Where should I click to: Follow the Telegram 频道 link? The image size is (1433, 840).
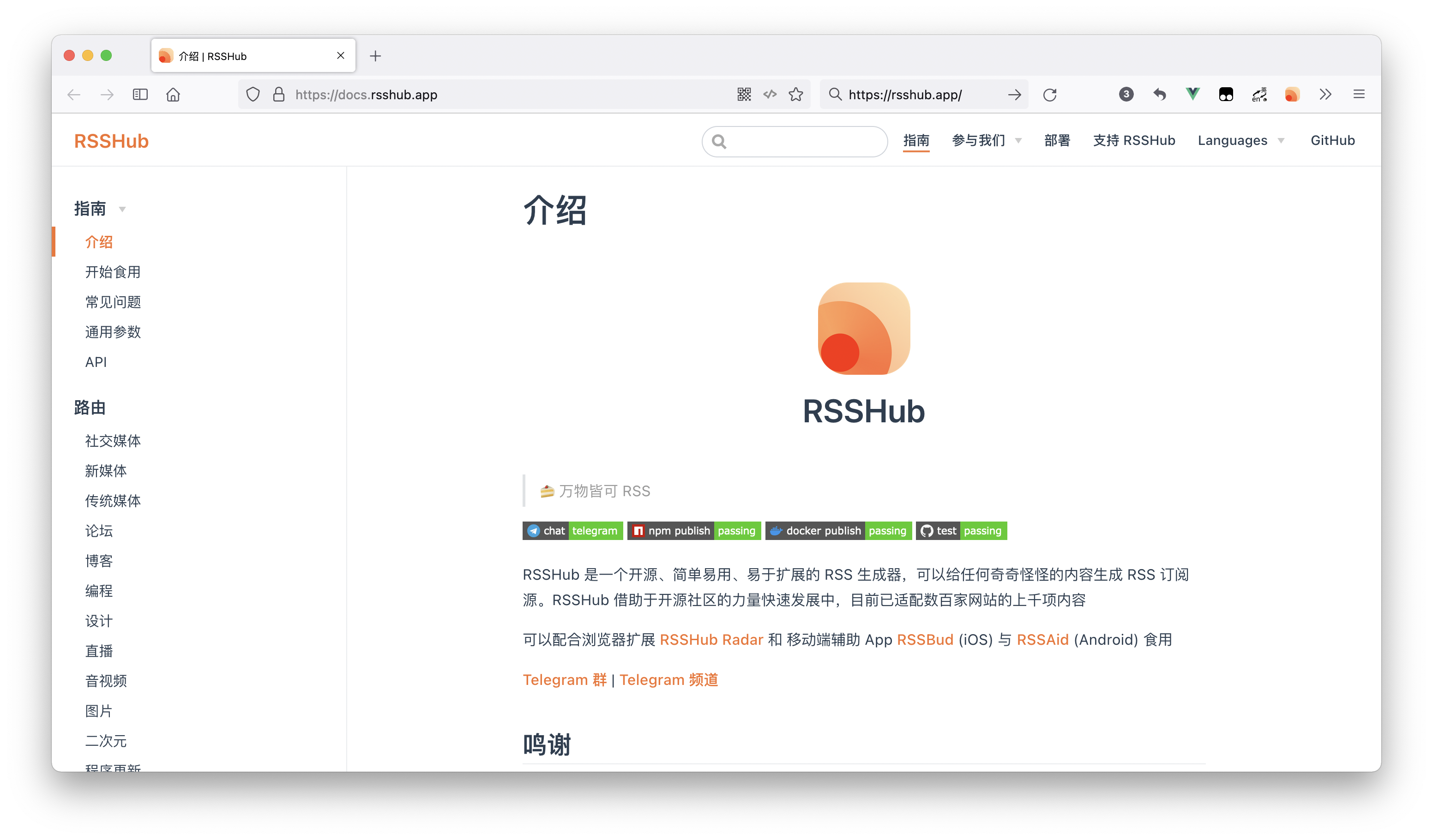click(x=668, y=680)
